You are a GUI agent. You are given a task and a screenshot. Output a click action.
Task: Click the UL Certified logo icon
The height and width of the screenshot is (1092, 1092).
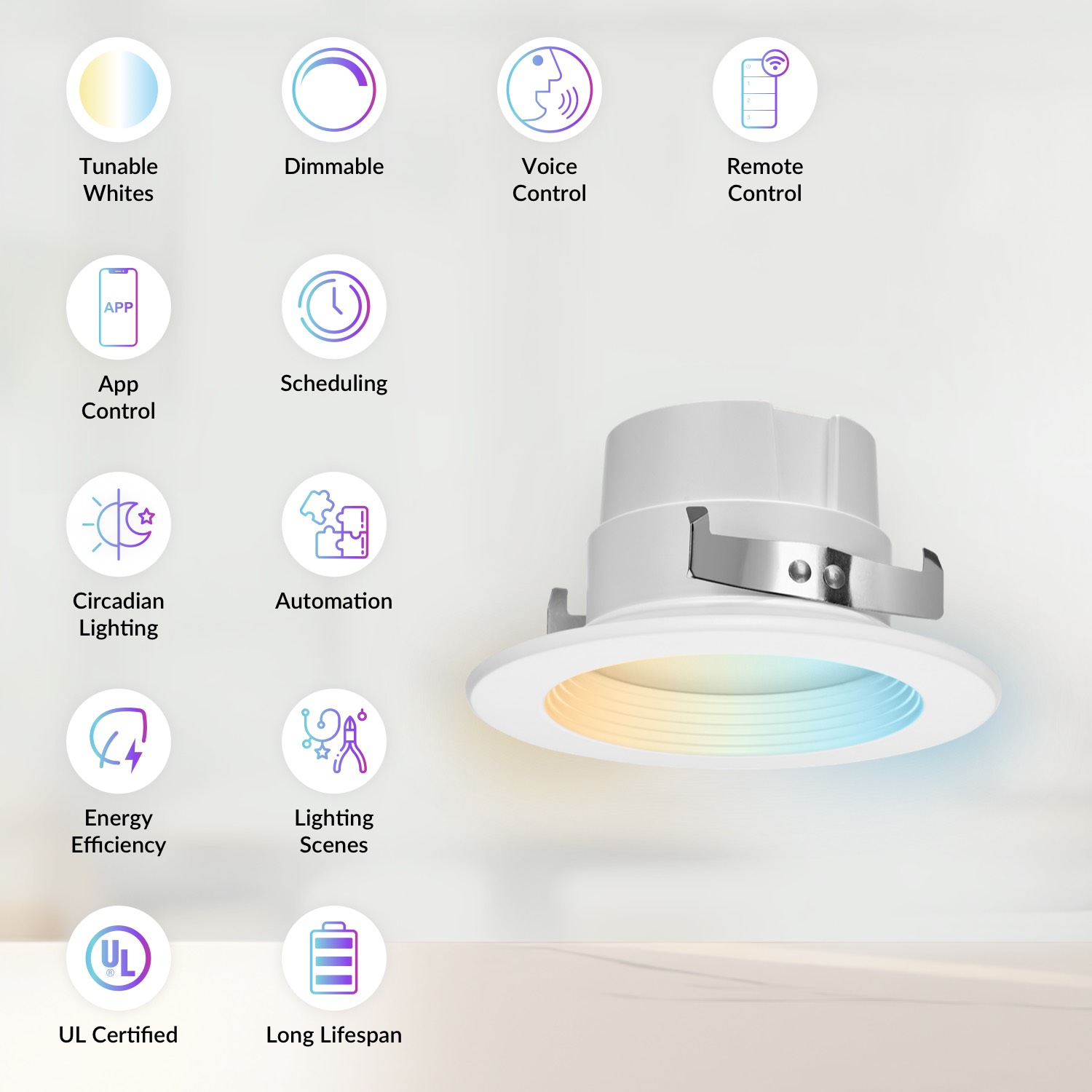119,958
